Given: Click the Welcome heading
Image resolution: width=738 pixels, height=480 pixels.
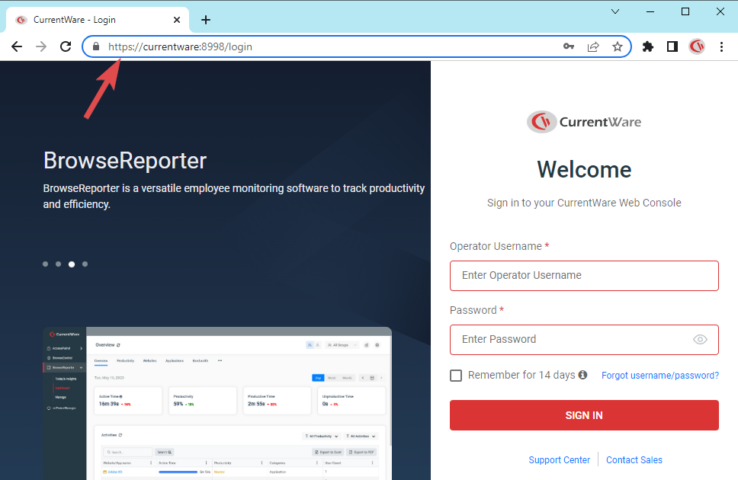Looking at the screenshot, I should (x=584, y=169).
